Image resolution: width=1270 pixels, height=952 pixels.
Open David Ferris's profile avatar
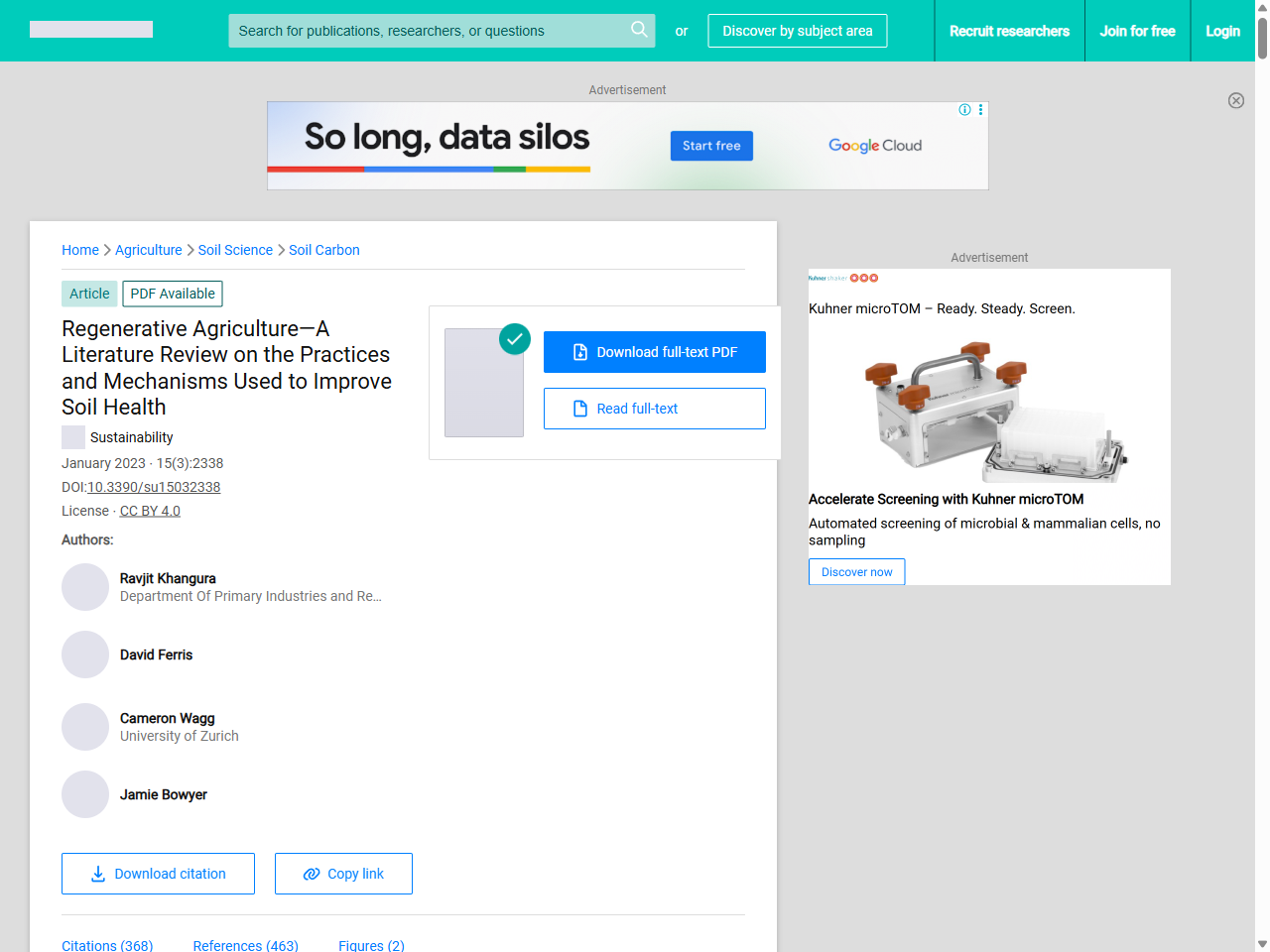pyautogui.click(x=85, y=654)
